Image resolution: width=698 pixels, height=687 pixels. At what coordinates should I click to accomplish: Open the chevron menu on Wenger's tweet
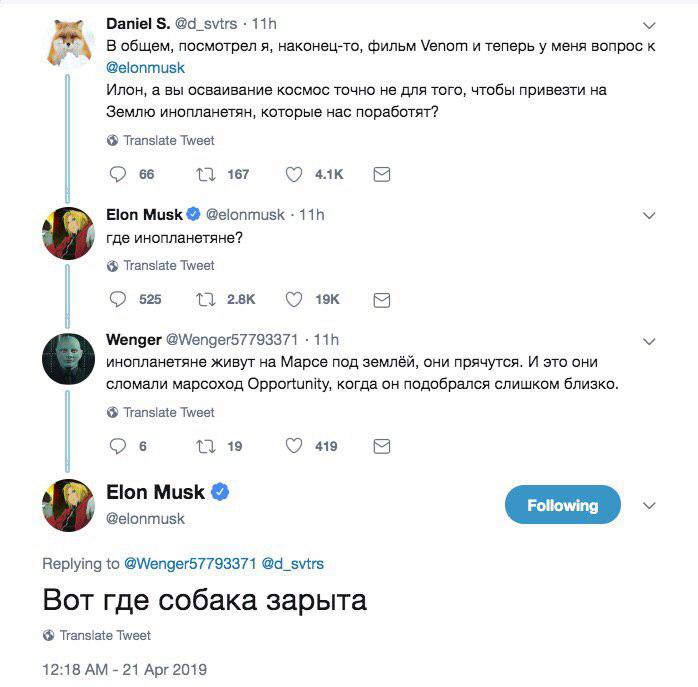[649, 340]
